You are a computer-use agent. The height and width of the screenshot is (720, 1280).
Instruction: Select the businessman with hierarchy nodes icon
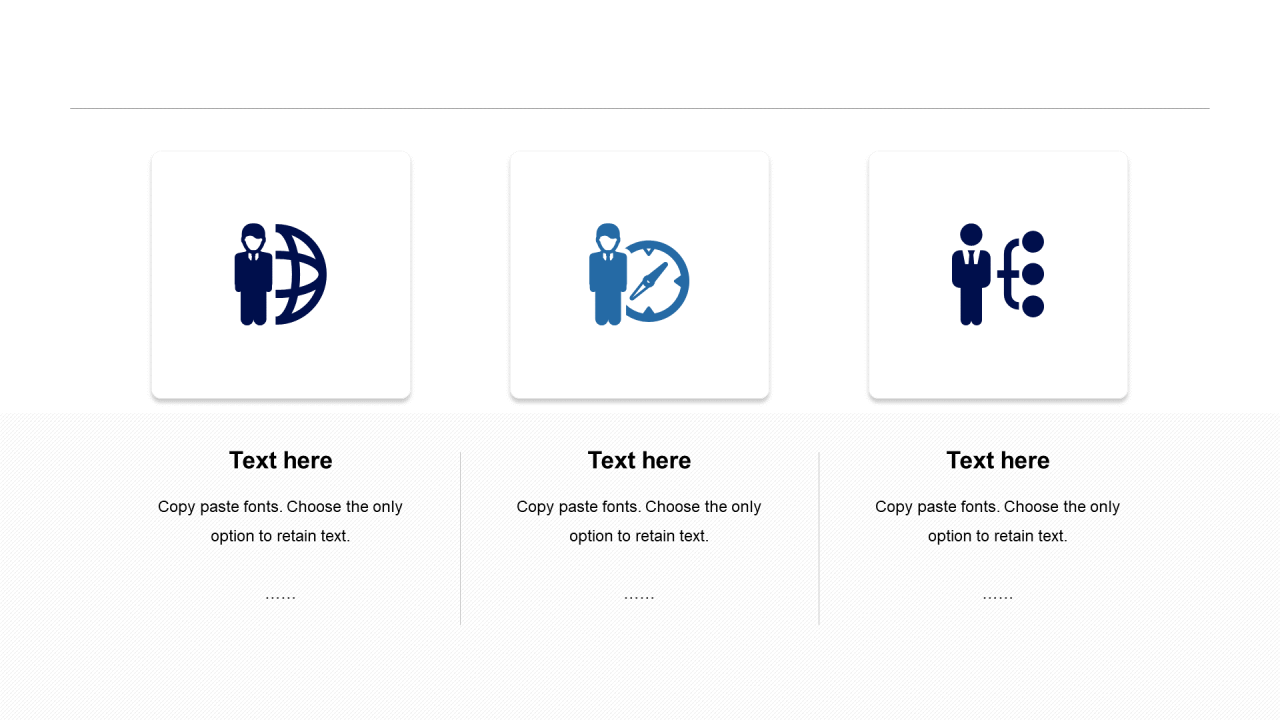coord(998,274)
